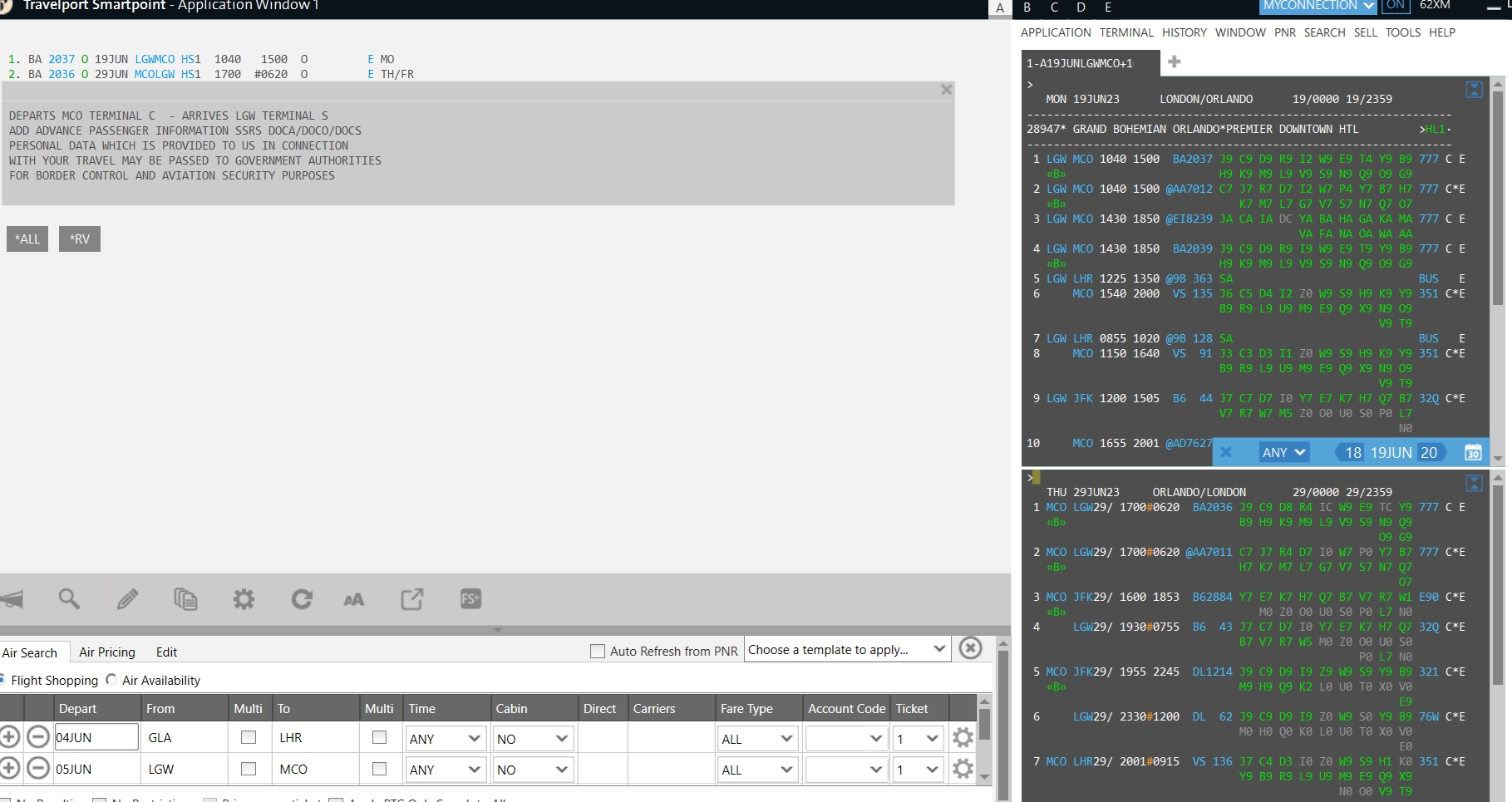Tick Multi destination checkbox for LHR row

pos(380,736)
